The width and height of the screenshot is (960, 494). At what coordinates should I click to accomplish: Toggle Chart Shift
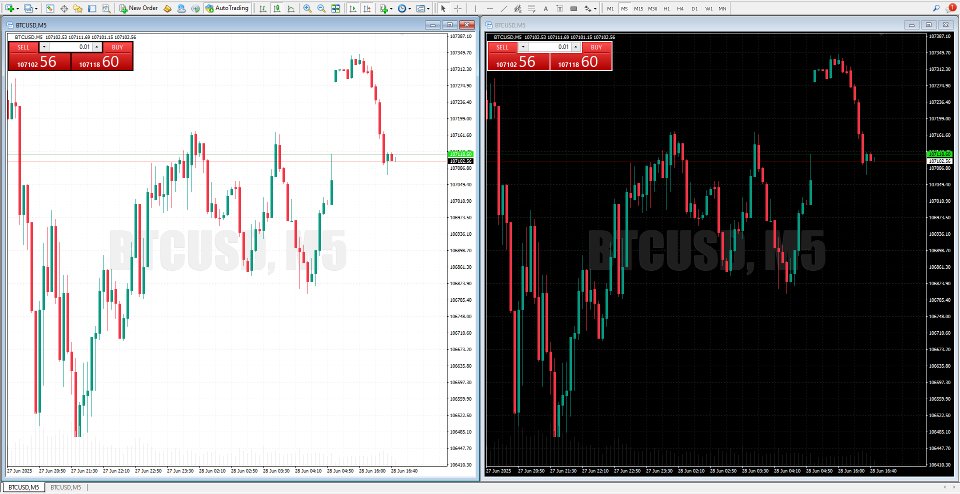coord(367,9)
